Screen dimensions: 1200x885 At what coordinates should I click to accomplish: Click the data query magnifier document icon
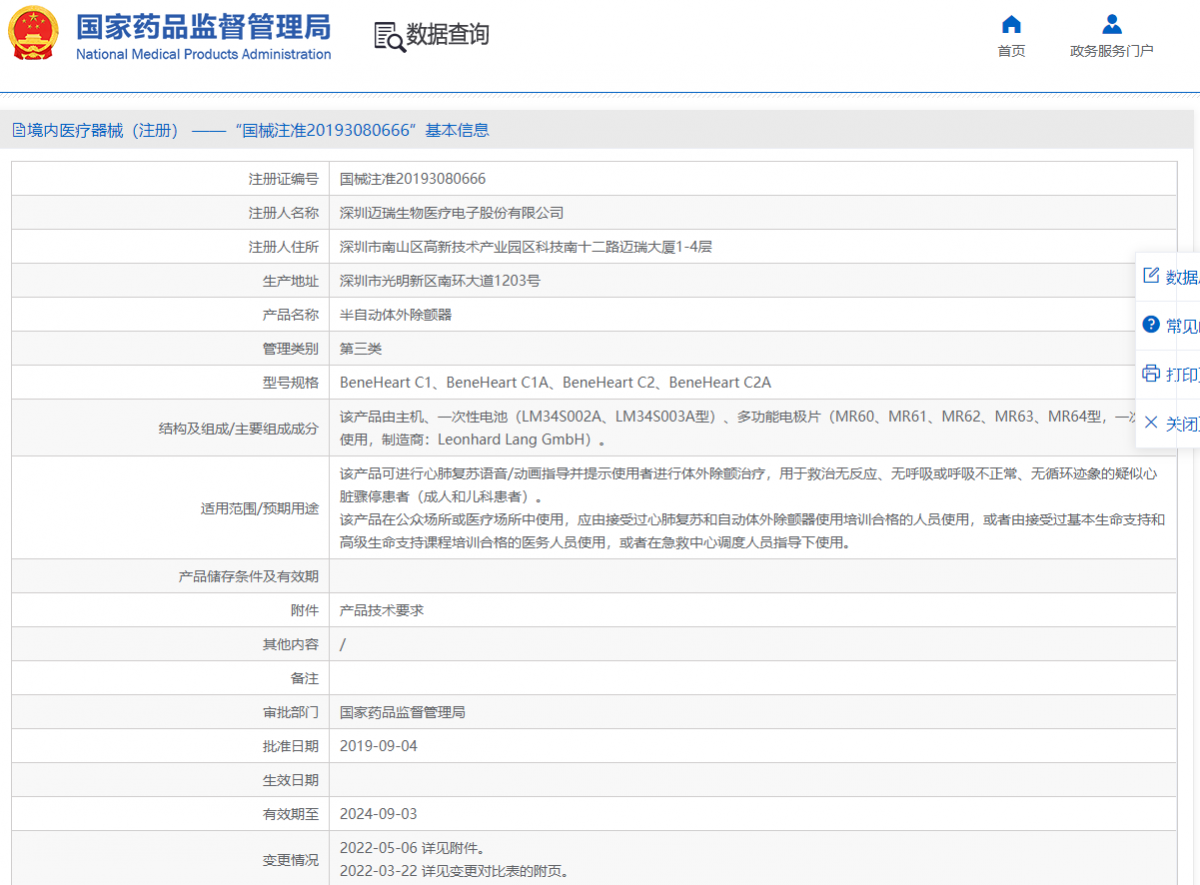coord(389,36)
